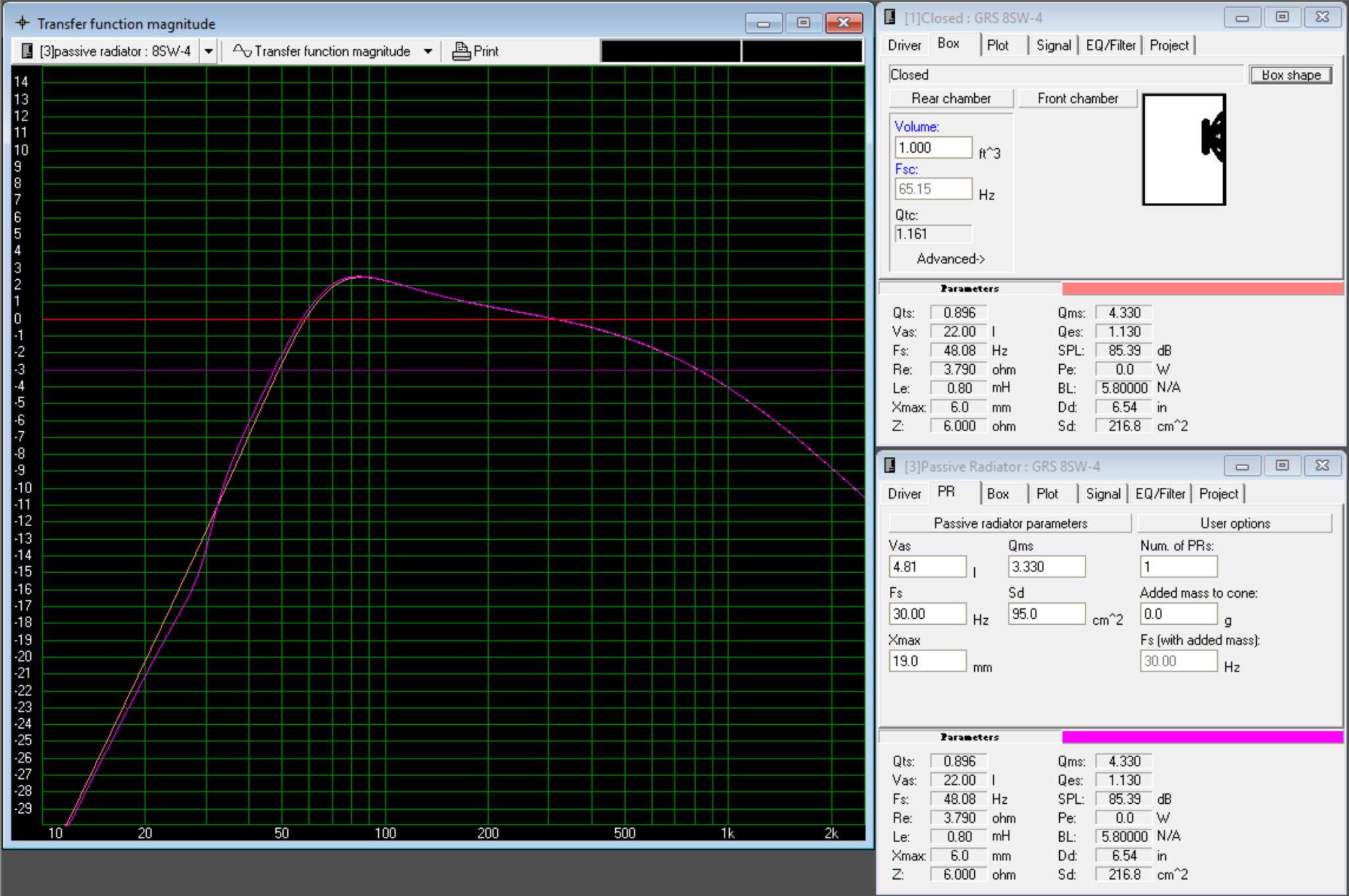Screen dimensions: 1349x896
Task: Open EQ/Filter tab in Passive Radiator window
Action: (1160, 494)
